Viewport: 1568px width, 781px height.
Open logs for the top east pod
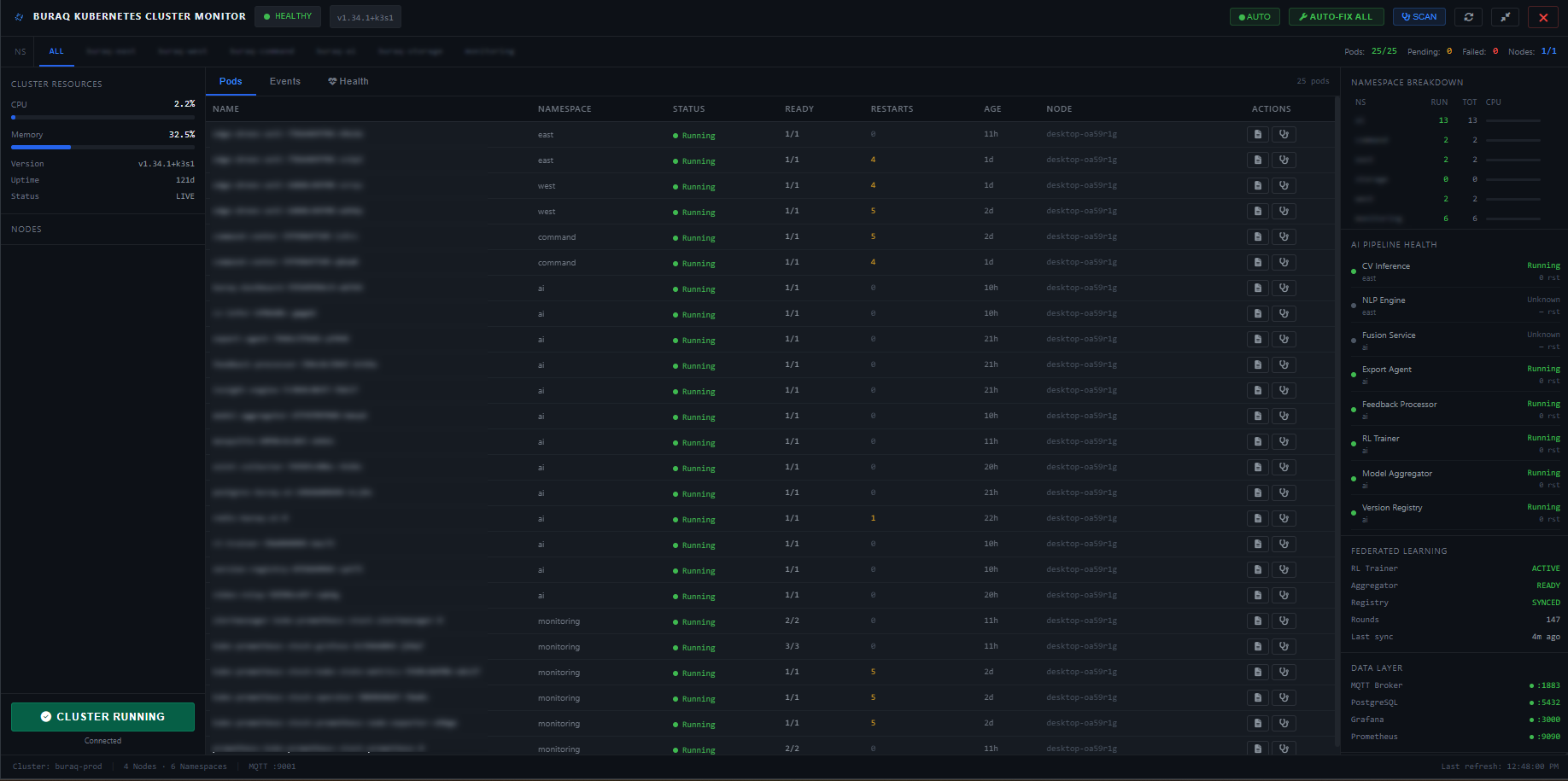pyautogui.click(x=1256, y=134)
